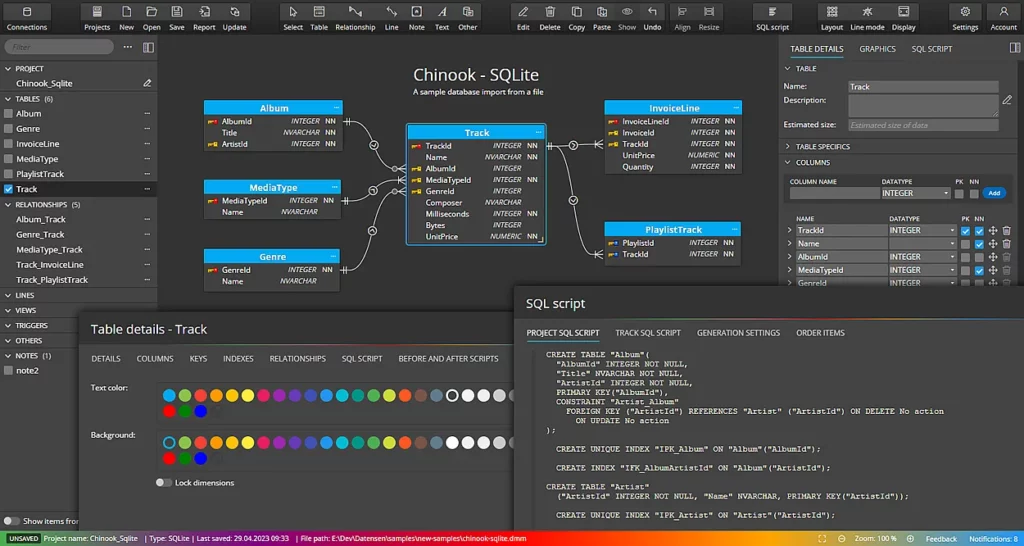
Task: Check the note2 checkbox in sidebar
Action: tap(8, 370)
